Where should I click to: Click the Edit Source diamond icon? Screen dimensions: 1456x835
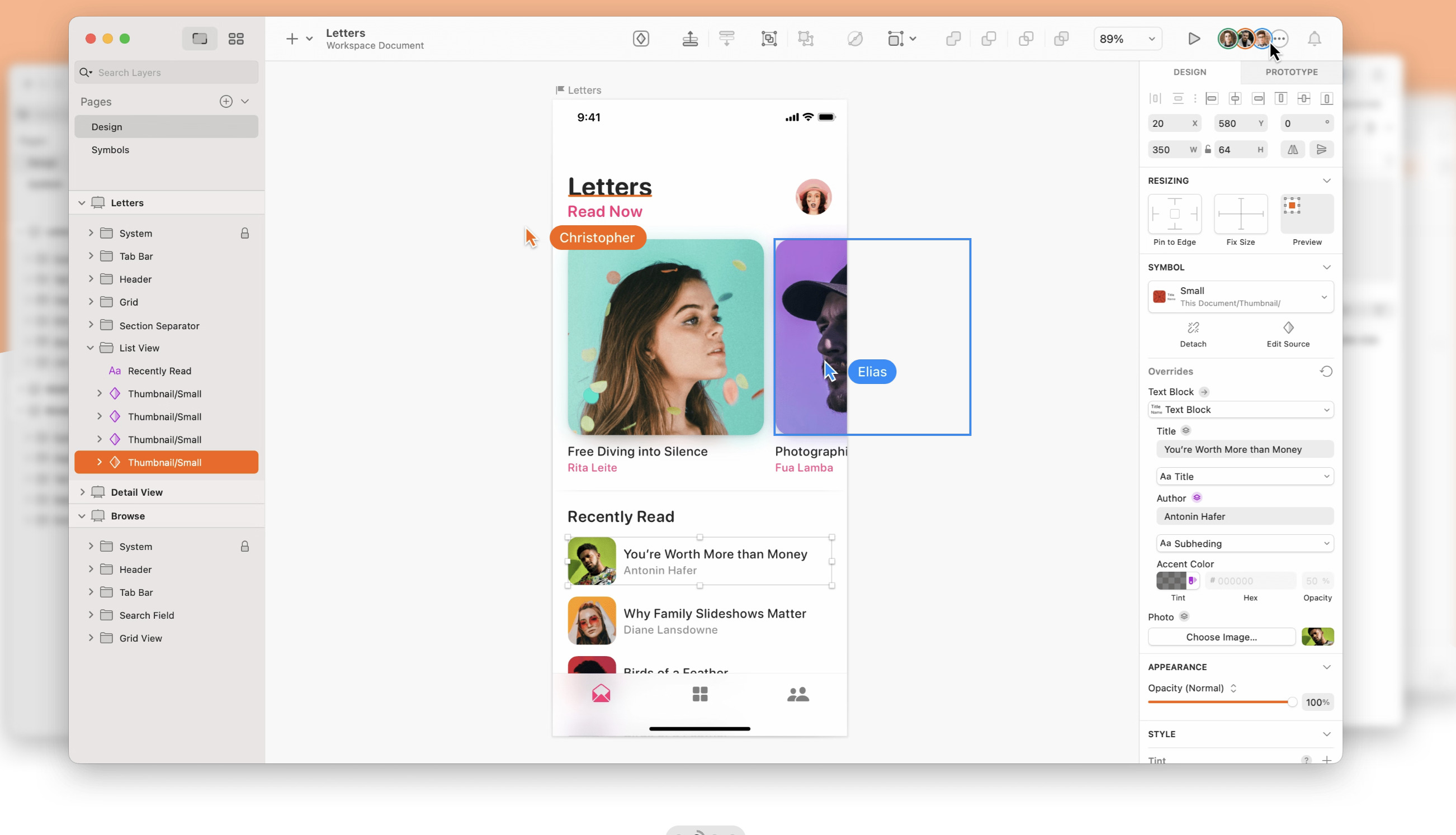(1288, 328)
